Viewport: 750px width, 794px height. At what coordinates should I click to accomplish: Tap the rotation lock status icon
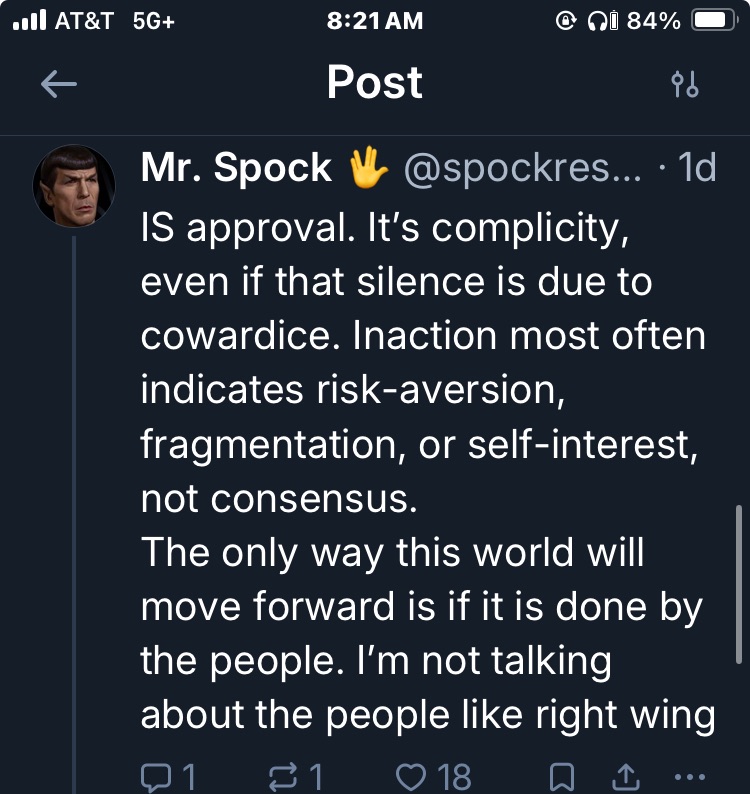click(x=568, y=21)
